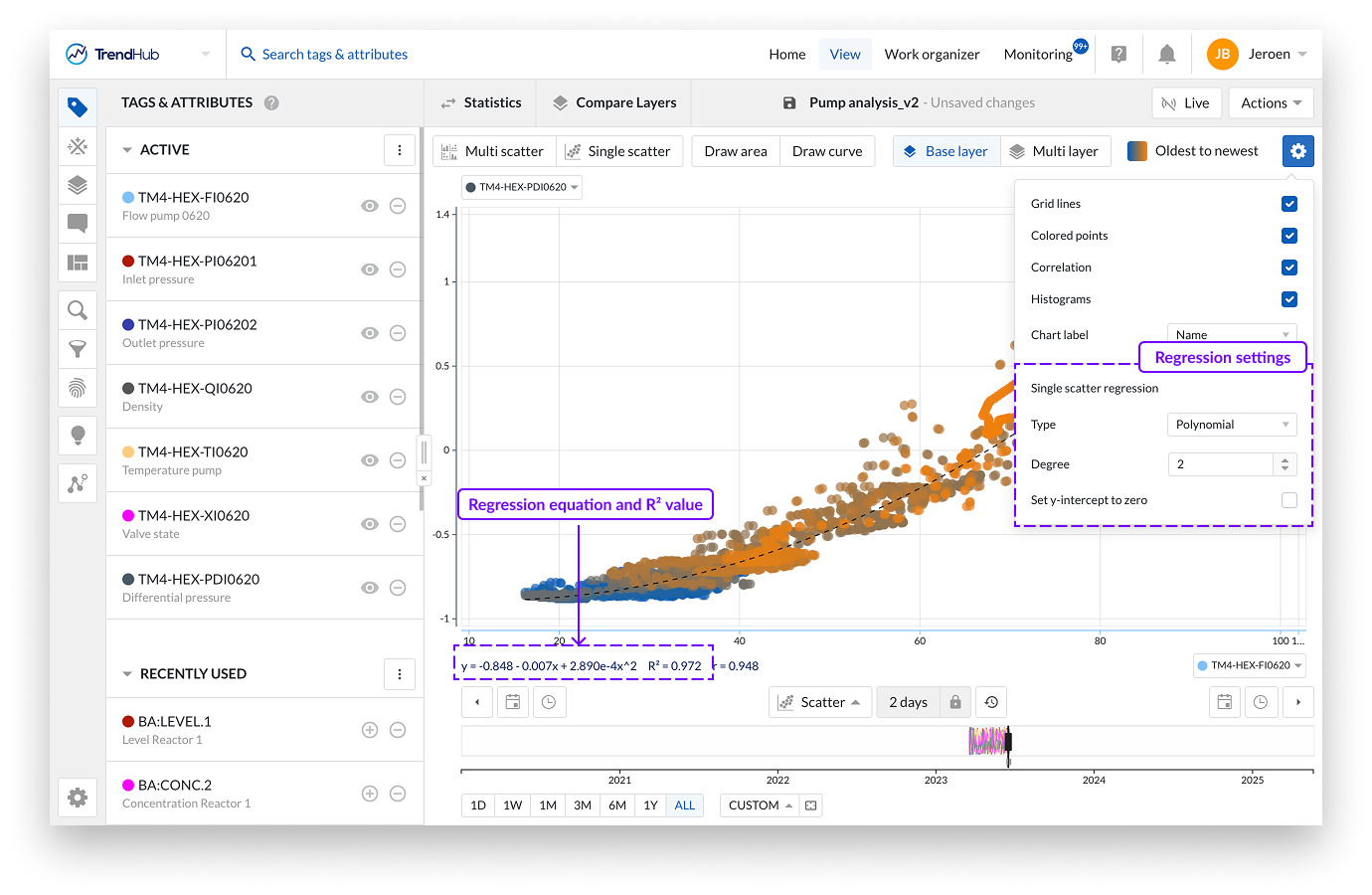Go to Work organizer in top menu
1372x895 pixels.
click(932, 55)
